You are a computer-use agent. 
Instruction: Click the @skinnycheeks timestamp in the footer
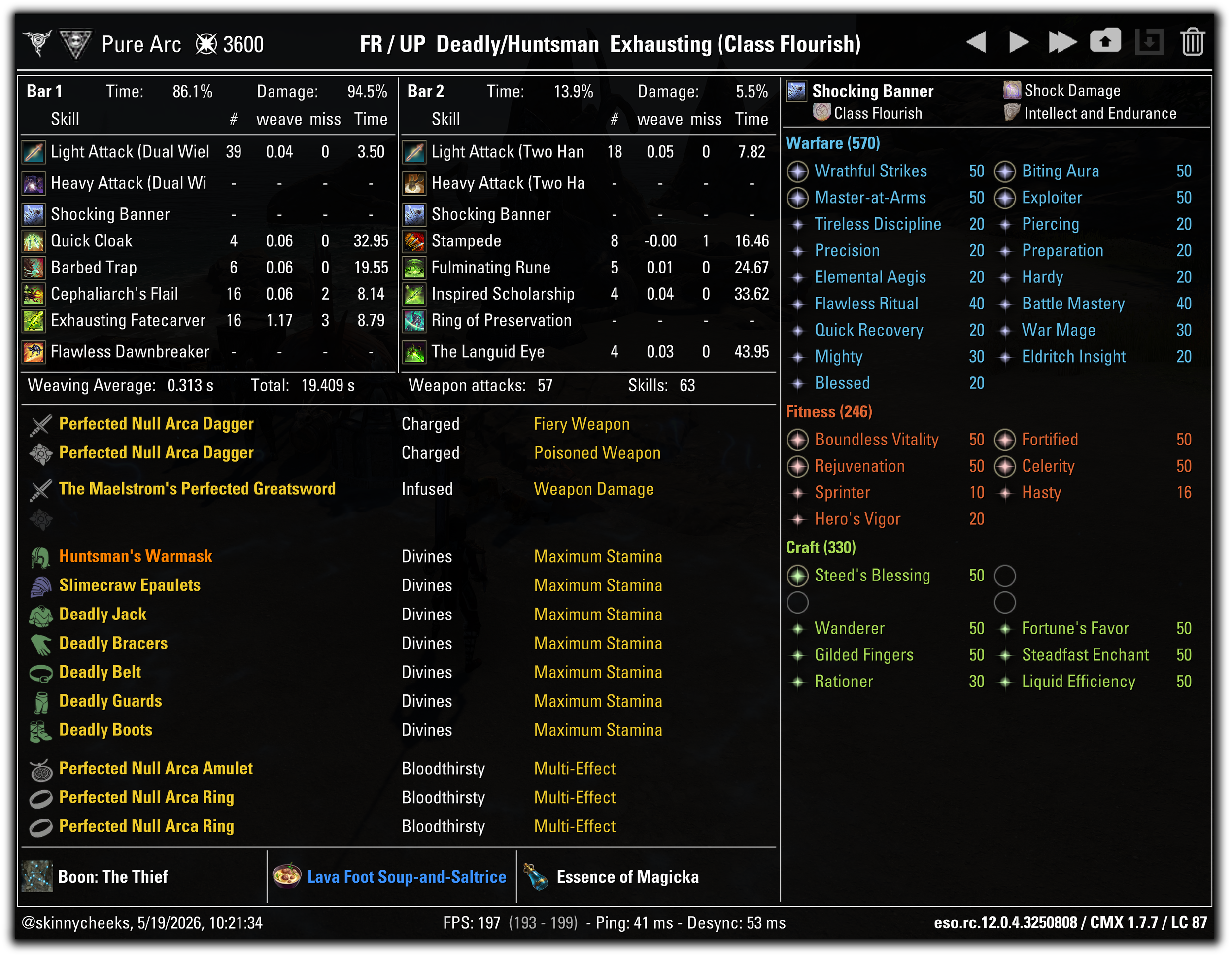click(141, 922)
